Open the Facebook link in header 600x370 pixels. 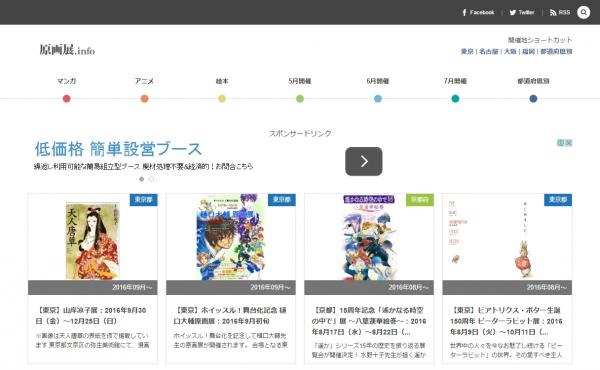point(478,12)
